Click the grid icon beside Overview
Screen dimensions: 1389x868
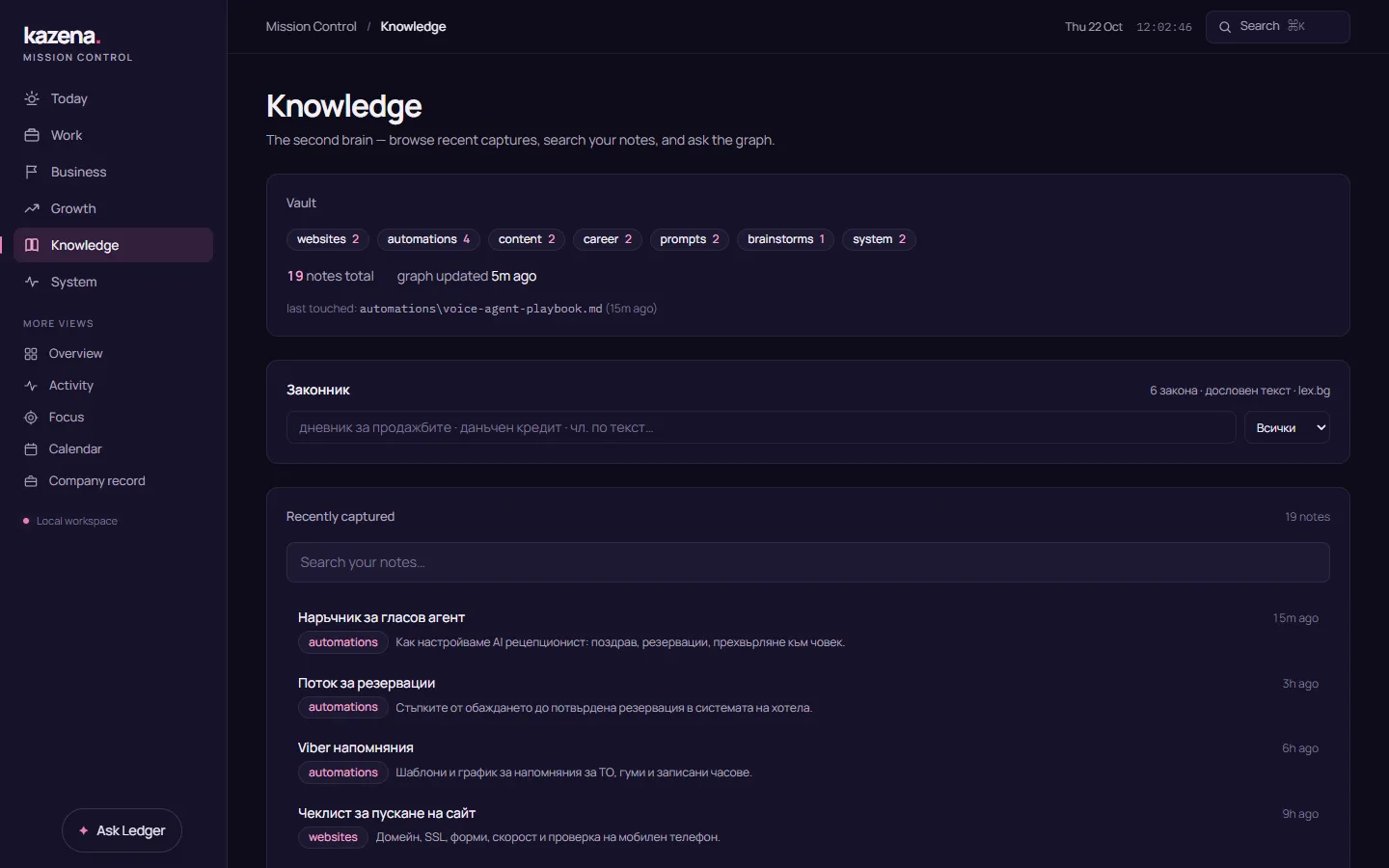tap(31, 354)
